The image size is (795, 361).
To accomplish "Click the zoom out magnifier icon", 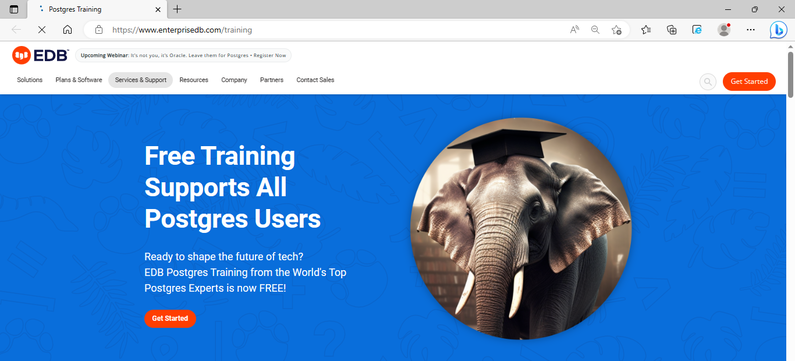I will click(x=595, y=30).
